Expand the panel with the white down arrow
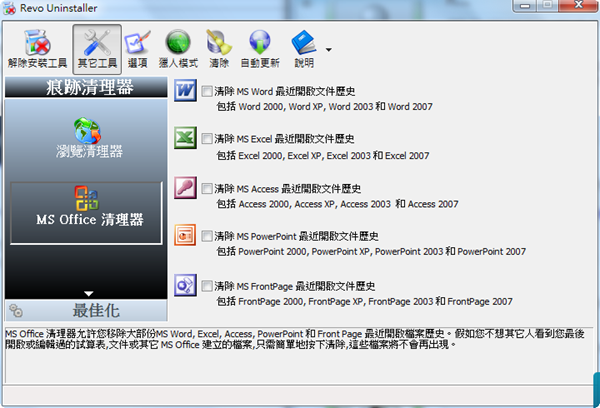This screenshot has height=408, width=600. pos(89,294)
